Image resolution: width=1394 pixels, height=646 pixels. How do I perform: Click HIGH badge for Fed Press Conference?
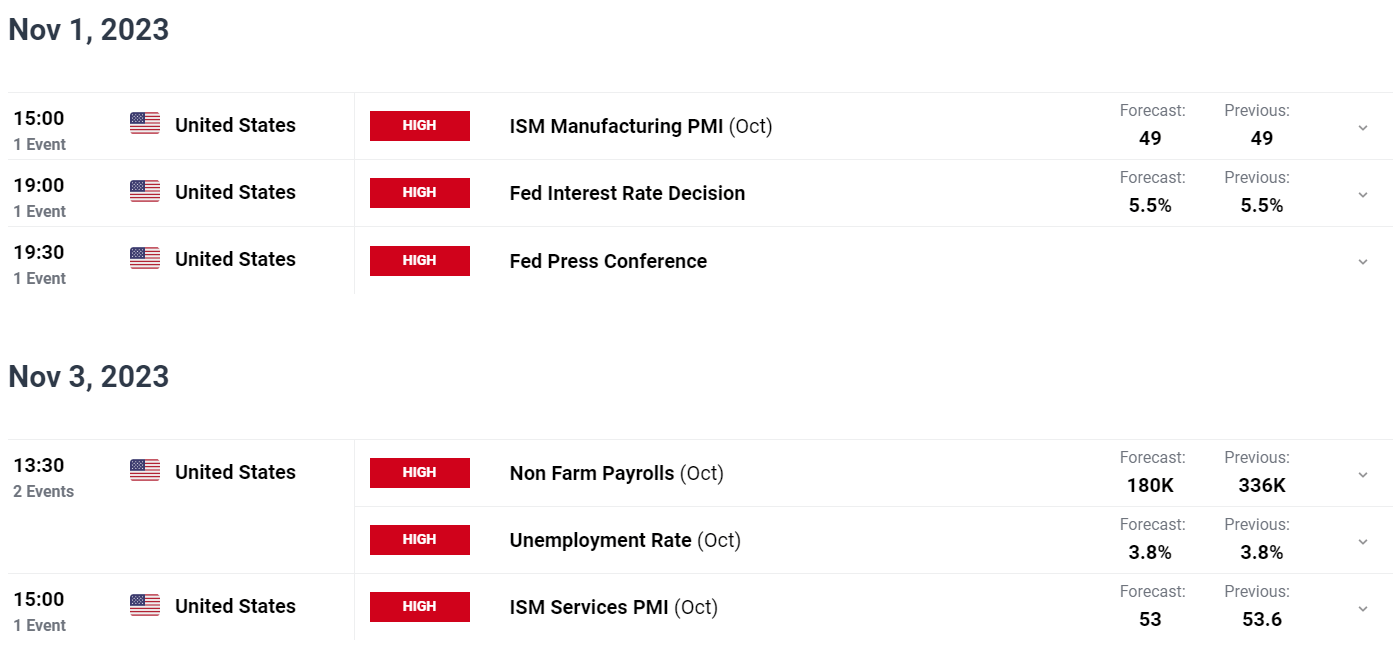click(x=420, y=261)
